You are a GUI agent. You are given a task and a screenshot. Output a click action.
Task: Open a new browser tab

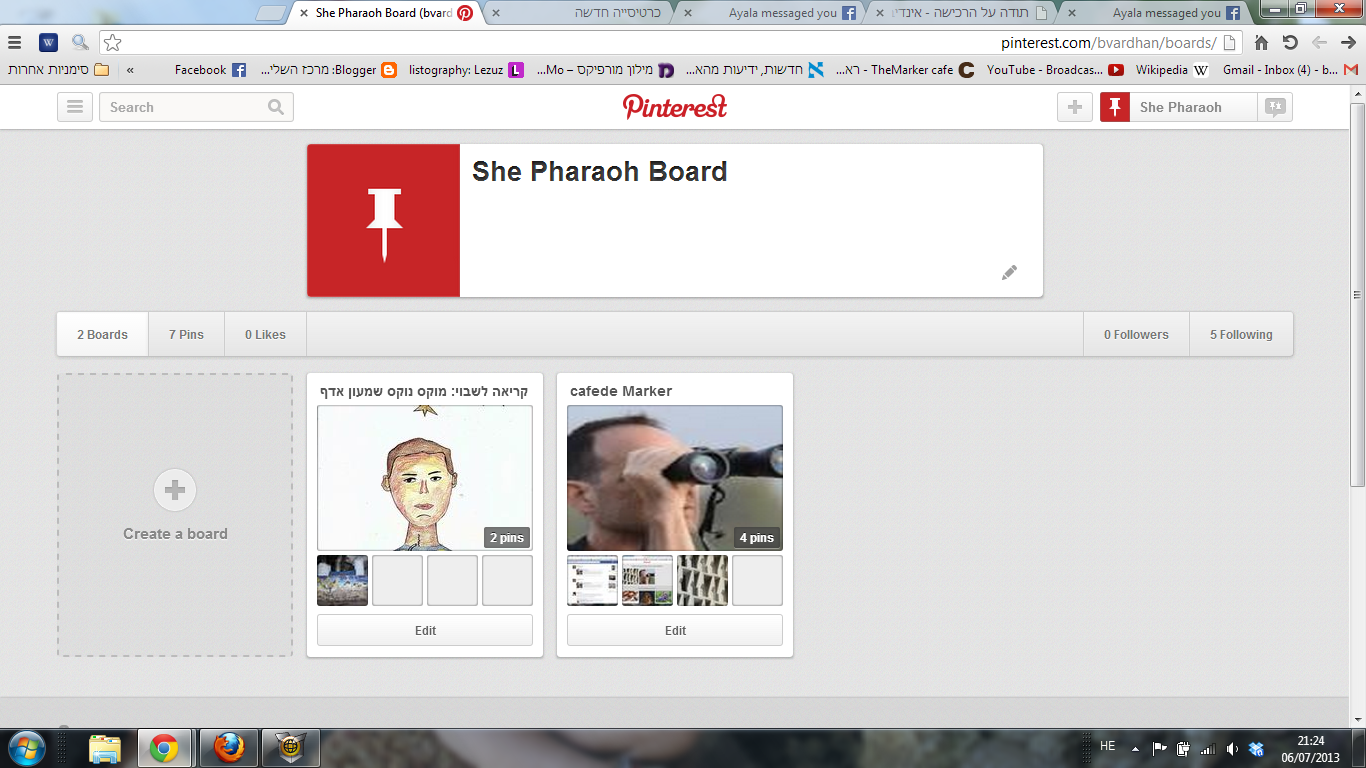click(x=271, y=13)
